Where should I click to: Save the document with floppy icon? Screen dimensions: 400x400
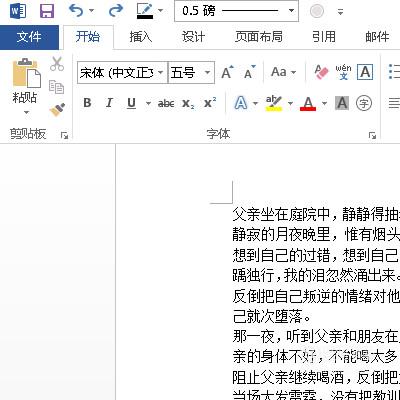[x=47, y=11]
